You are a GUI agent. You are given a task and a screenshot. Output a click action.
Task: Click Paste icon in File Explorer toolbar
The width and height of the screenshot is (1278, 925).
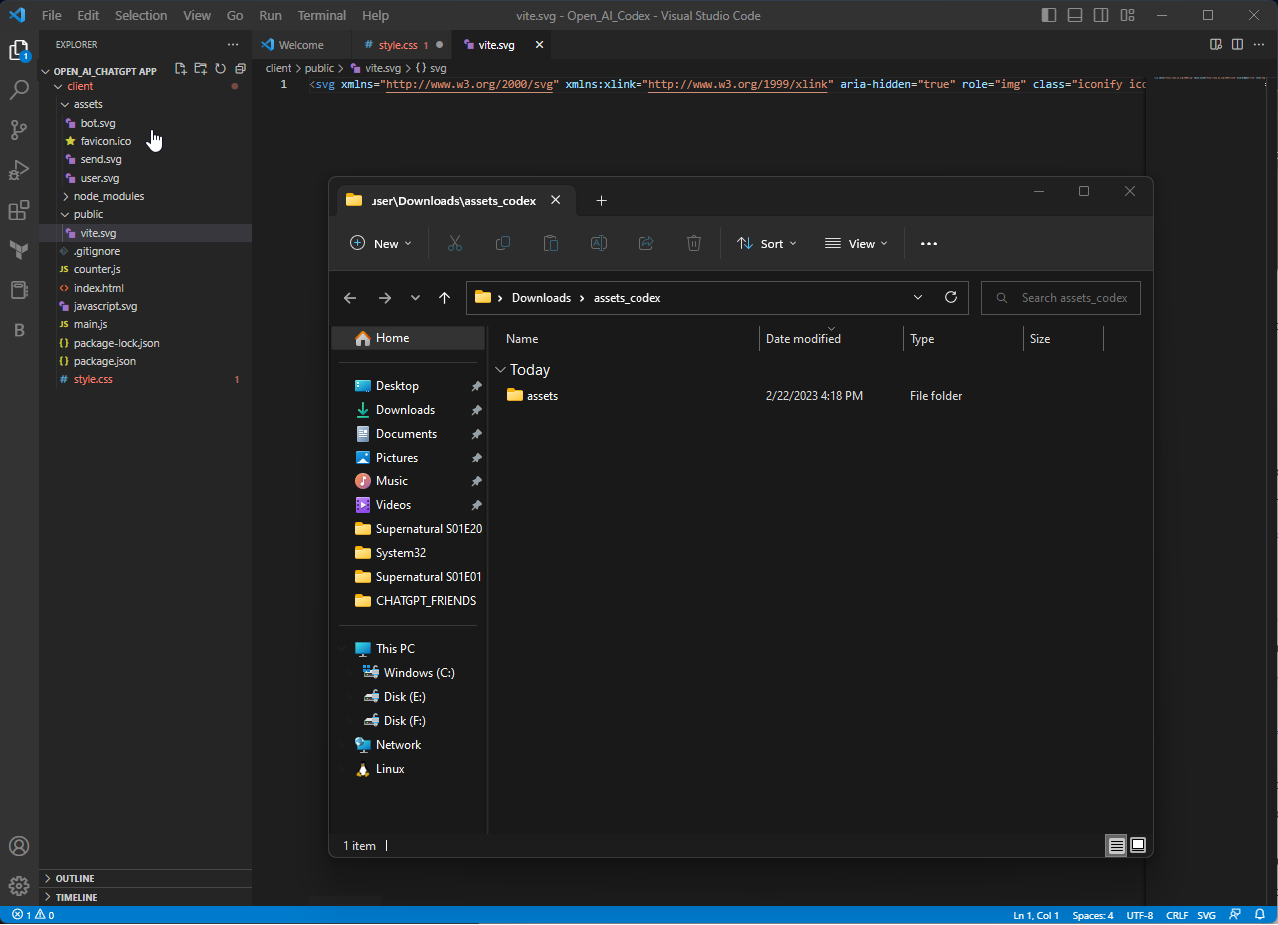pyautogui.click(x=551, y=243)
